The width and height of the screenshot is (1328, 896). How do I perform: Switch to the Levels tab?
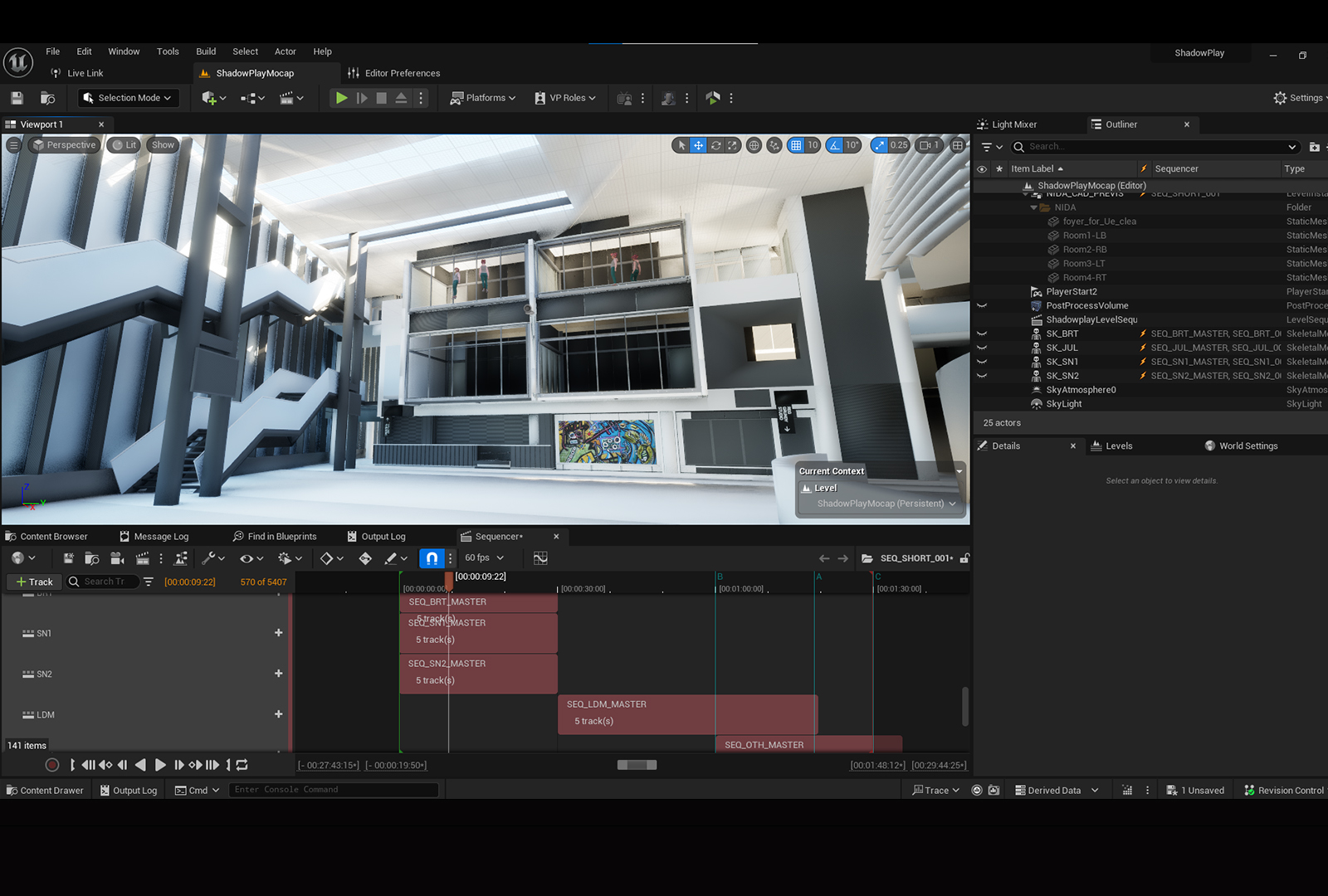coord(1111,446)
